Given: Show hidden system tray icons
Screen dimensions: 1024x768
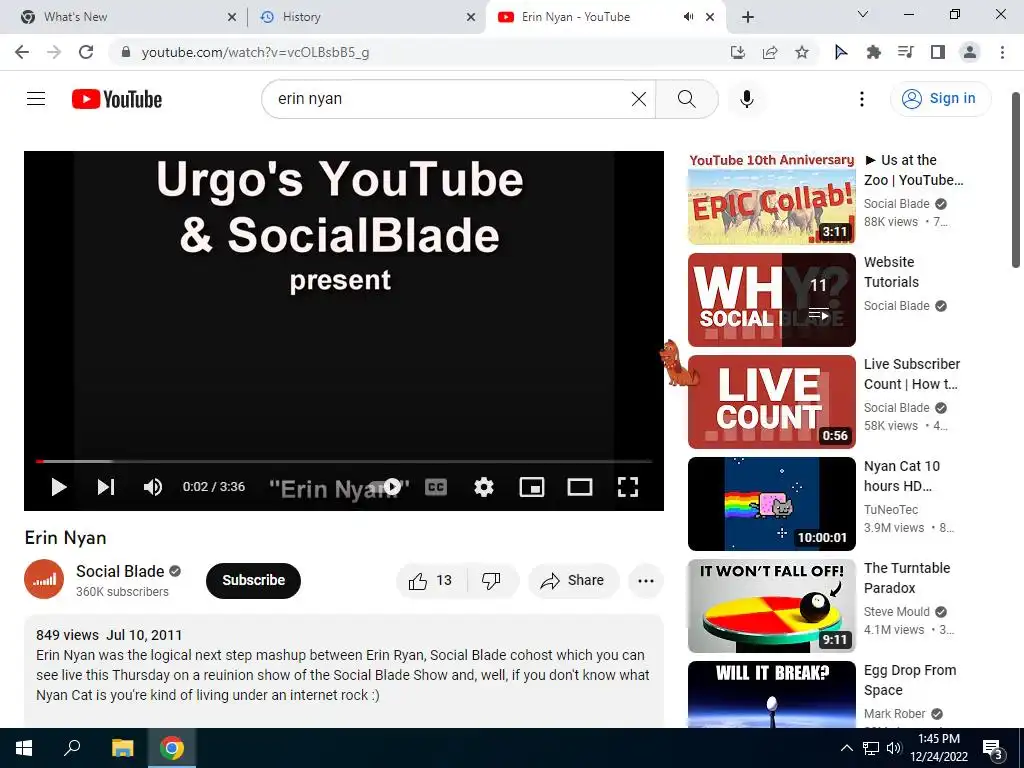Looking at the screenshot, I should 846,748.
